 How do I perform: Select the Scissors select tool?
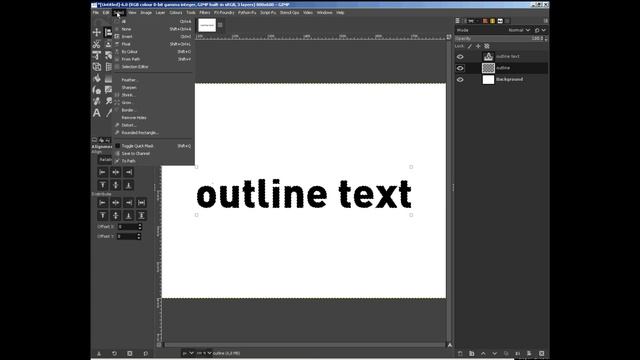click(97, 44)
